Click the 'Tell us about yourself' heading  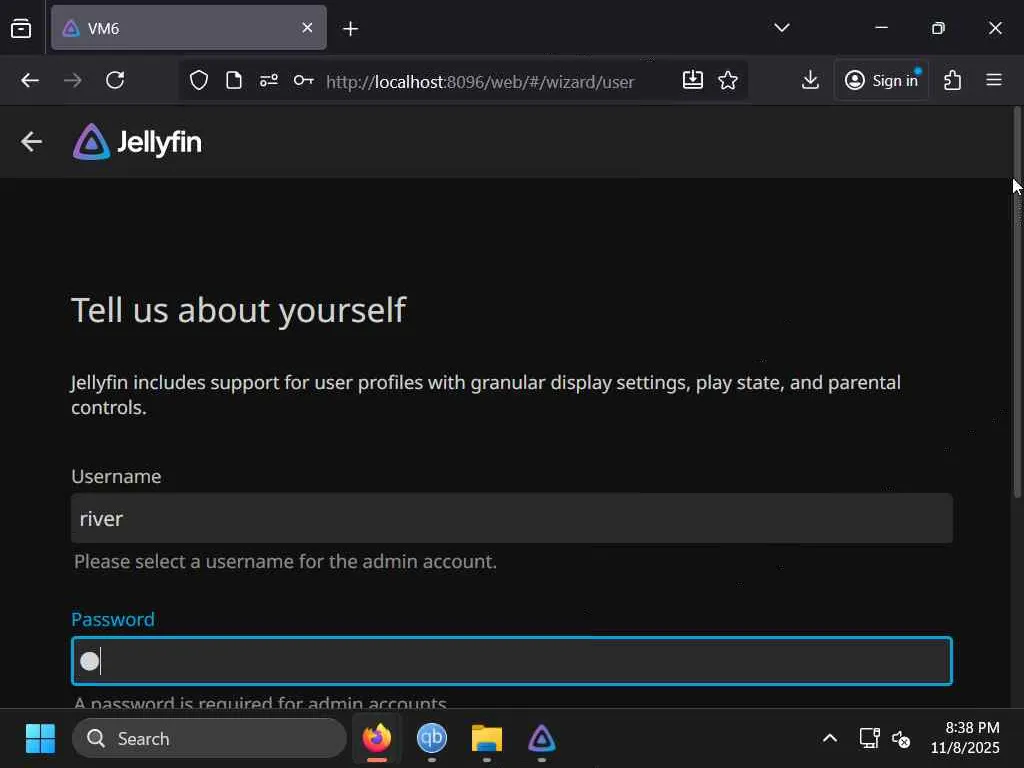238,310
